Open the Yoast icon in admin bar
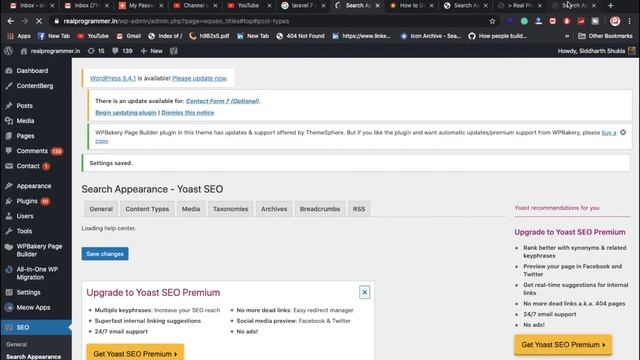The height and width of the screenshot is (360, 640). pyautogui.click(x=173, y=51)
